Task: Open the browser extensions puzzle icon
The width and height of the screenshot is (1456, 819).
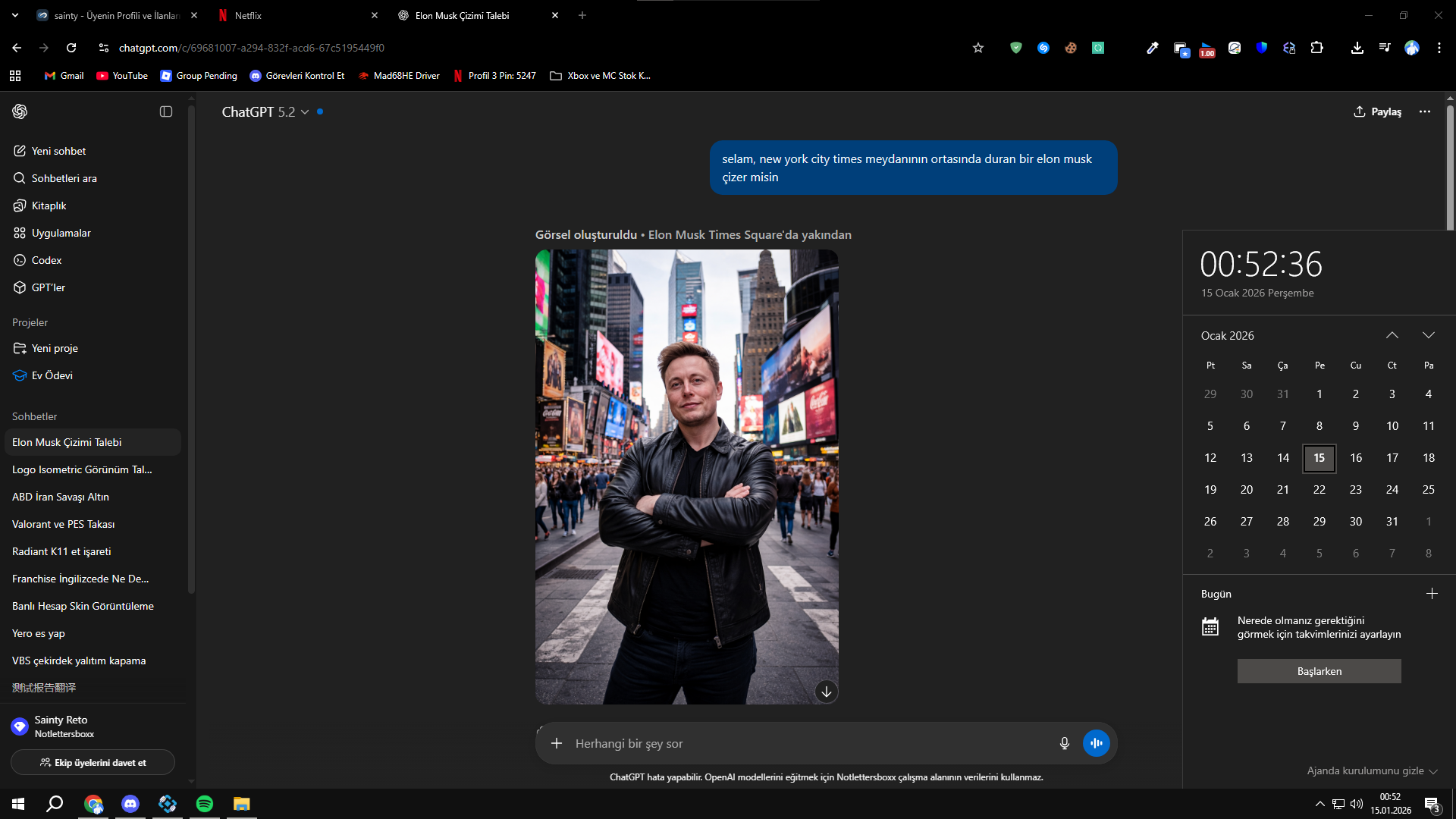Action: (x=1317, y=48)
